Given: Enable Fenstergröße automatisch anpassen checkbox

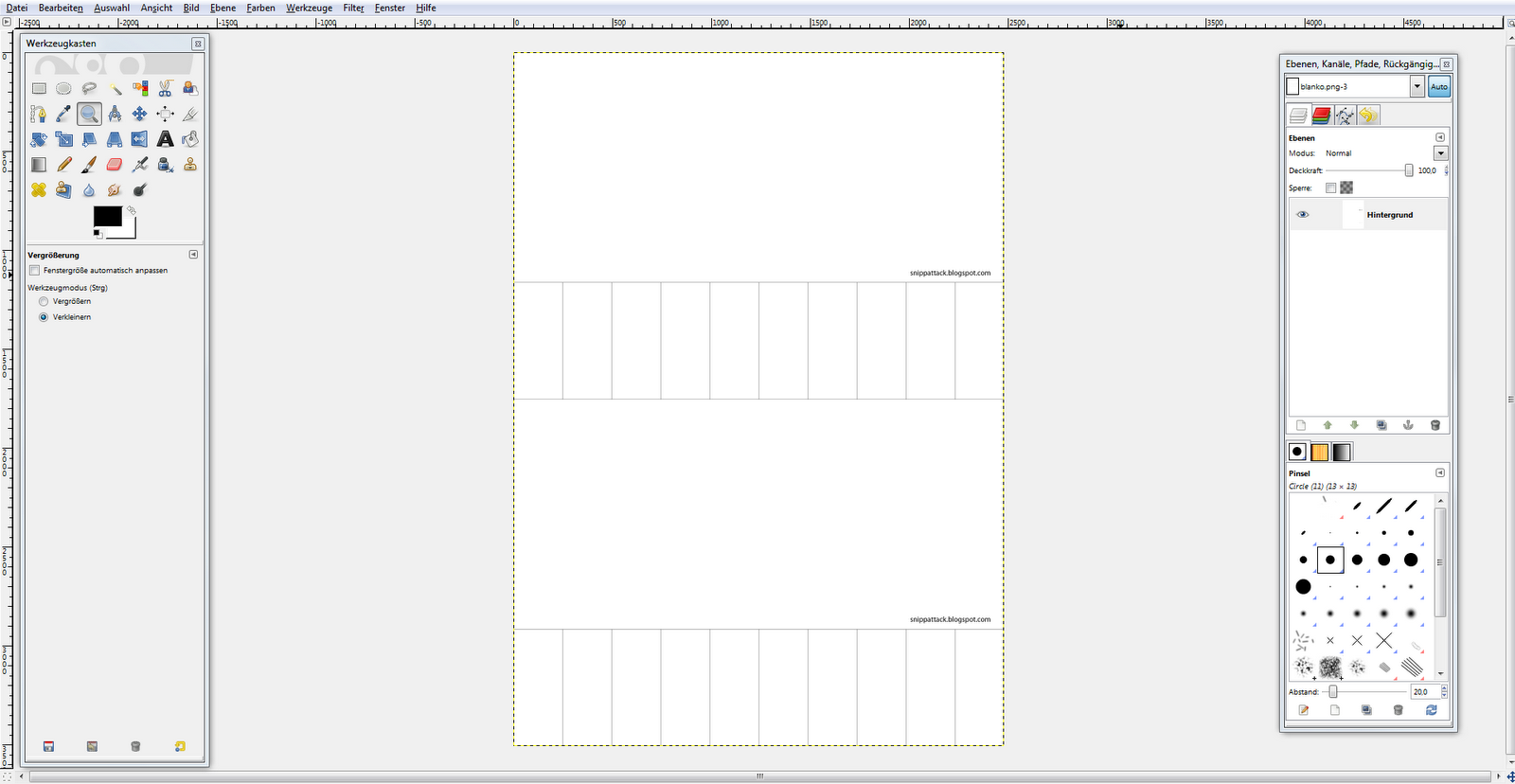Looking at the screenshot, I should 35,270.
